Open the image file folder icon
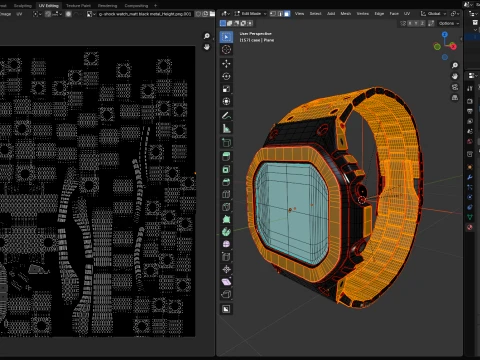 212,14
